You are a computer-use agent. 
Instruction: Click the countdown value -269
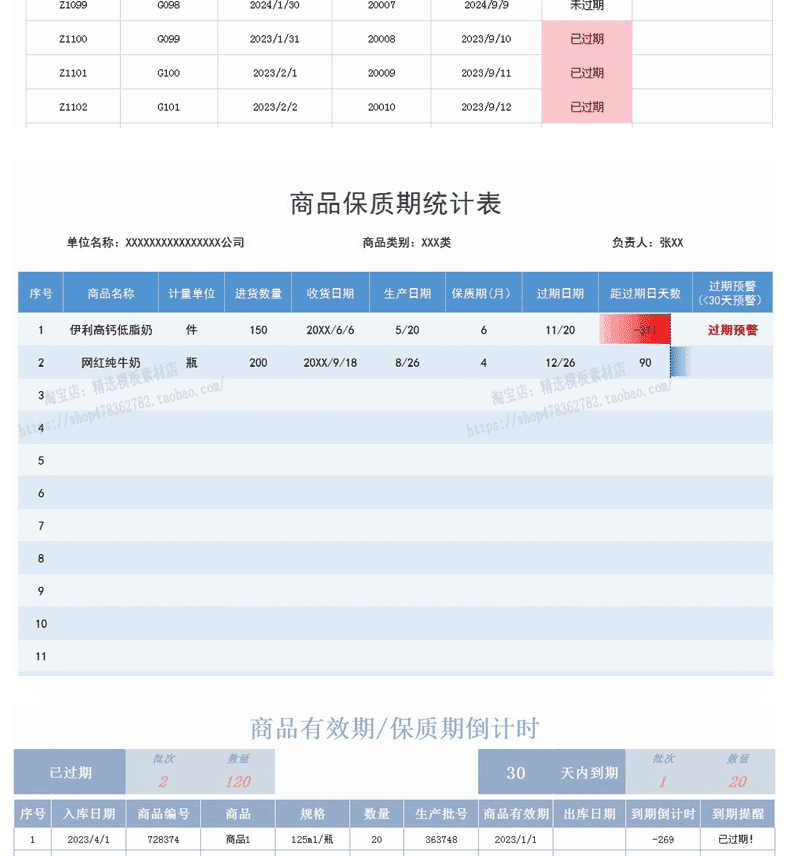click(x=663, y=840)
